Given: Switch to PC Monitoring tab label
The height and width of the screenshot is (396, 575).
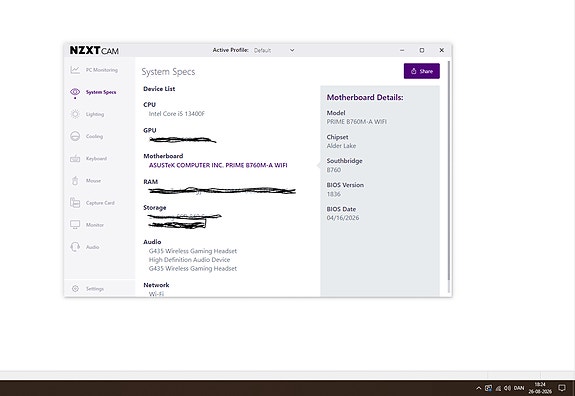Looking at the screenshot, I should [x=102, y=70].
